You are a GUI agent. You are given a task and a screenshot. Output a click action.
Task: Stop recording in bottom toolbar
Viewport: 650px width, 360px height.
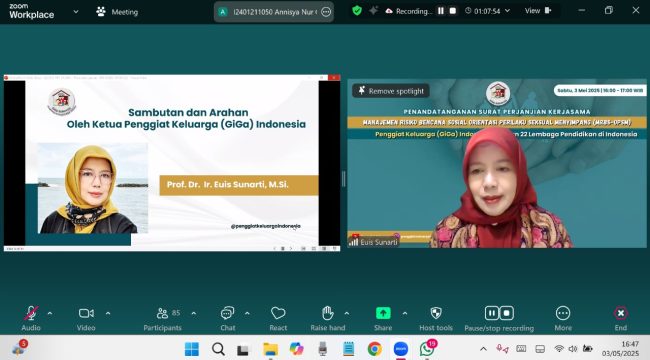pos(507,313)
